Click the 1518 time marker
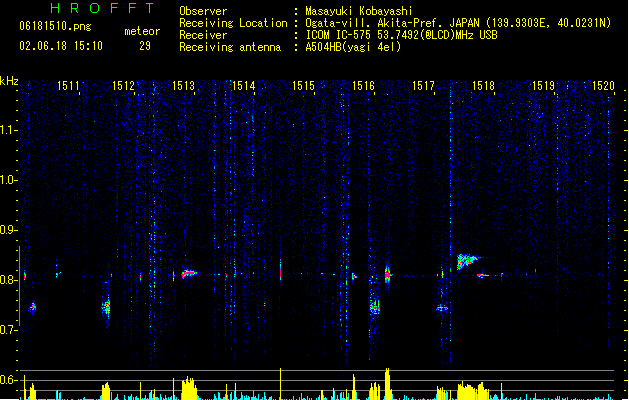629x400 pixels. [x=483, y=86]
